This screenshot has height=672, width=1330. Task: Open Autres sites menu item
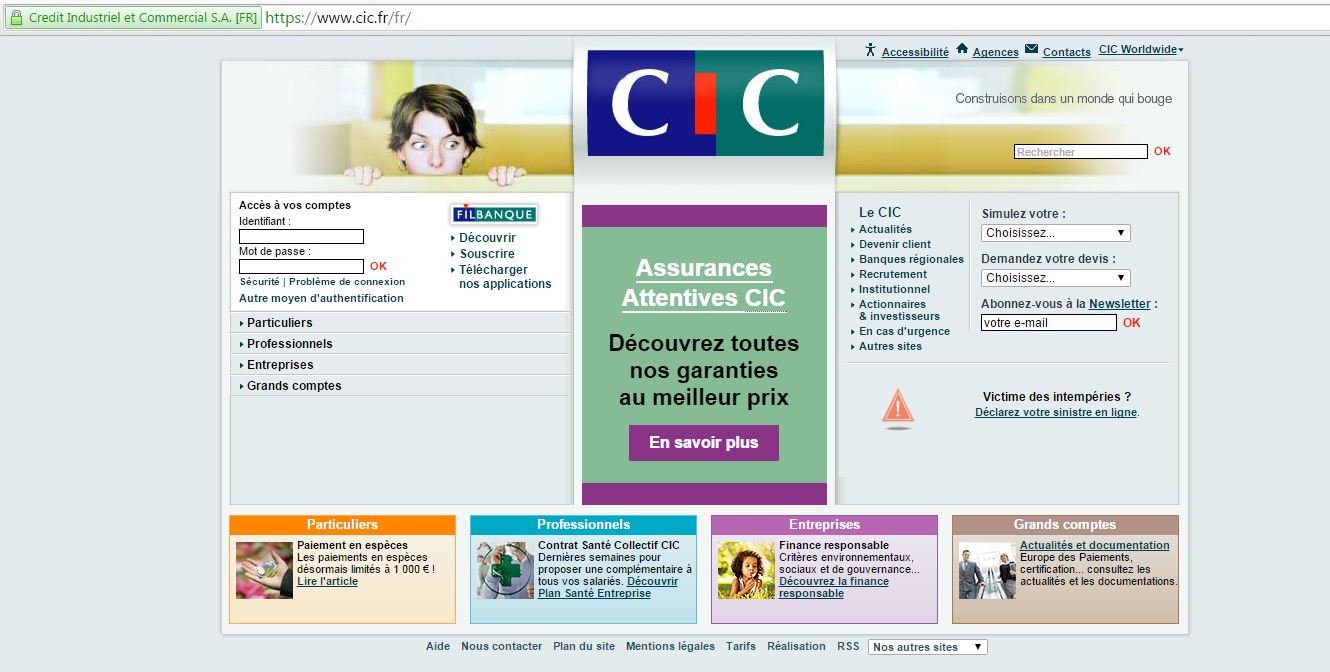point(890,346)
